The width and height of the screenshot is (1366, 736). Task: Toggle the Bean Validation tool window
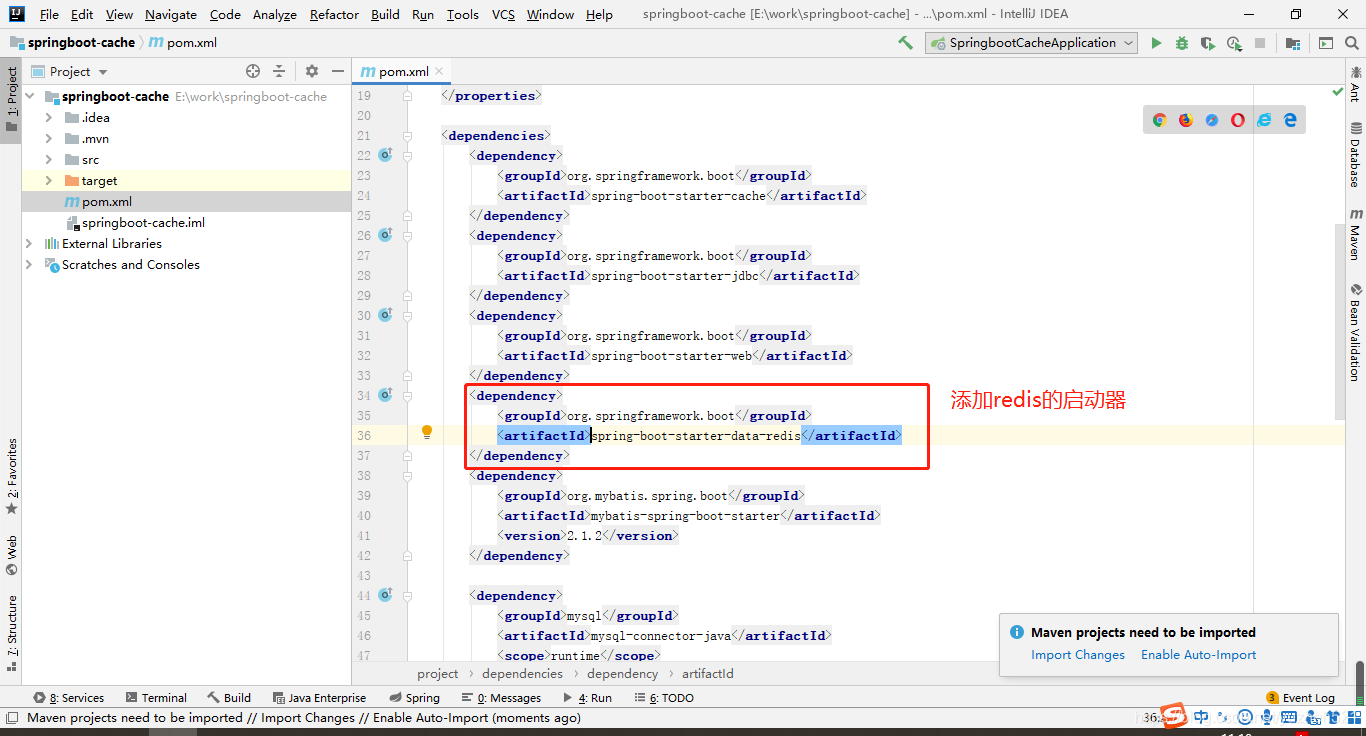(1355, 332)
